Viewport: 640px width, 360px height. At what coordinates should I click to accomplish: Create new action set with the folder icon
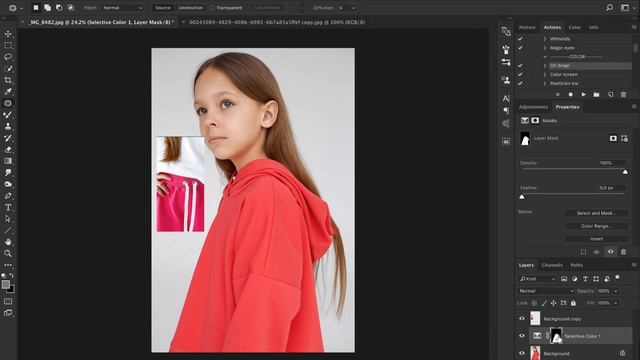click(596, 94)
